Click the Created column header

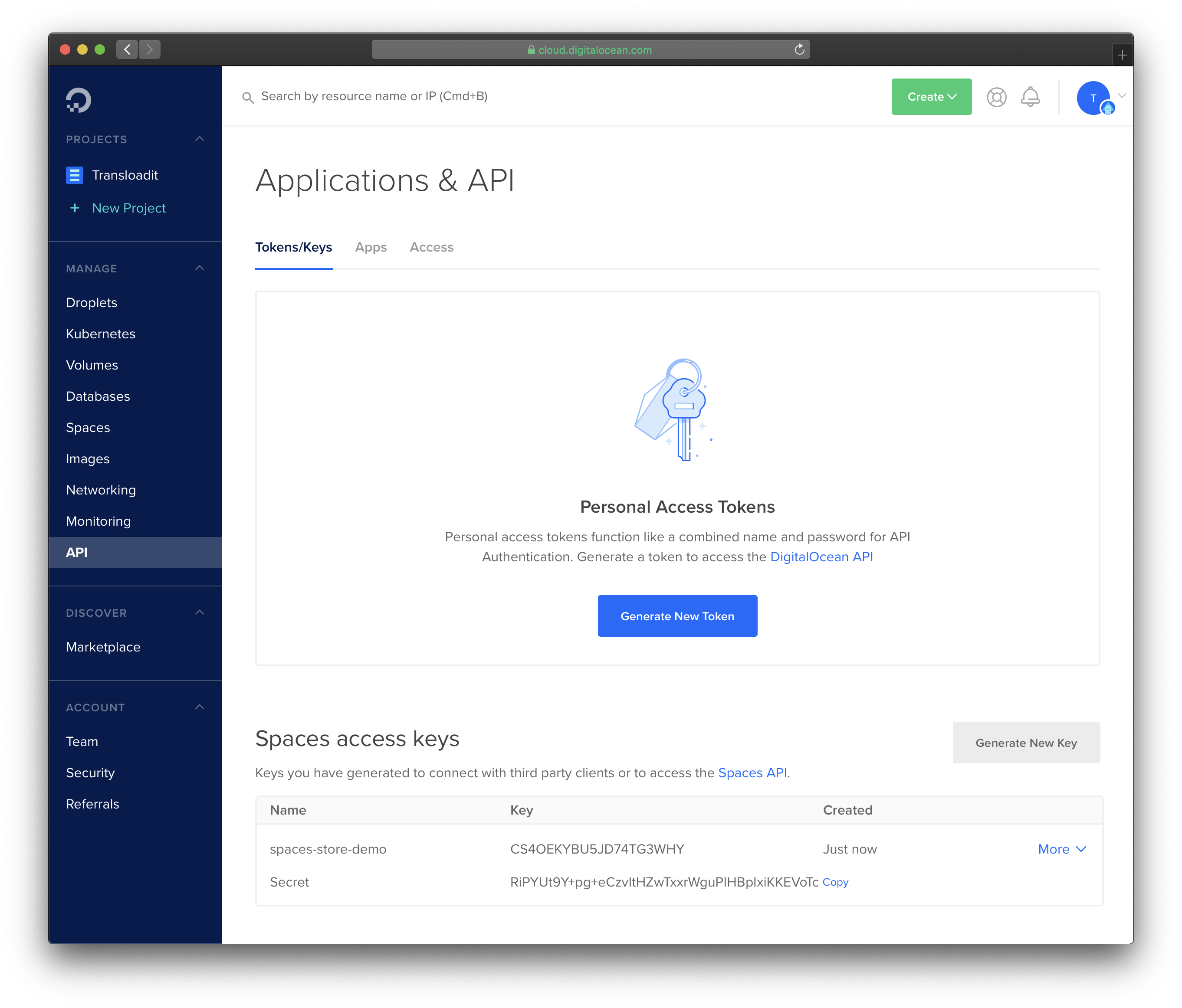point(847,810)
